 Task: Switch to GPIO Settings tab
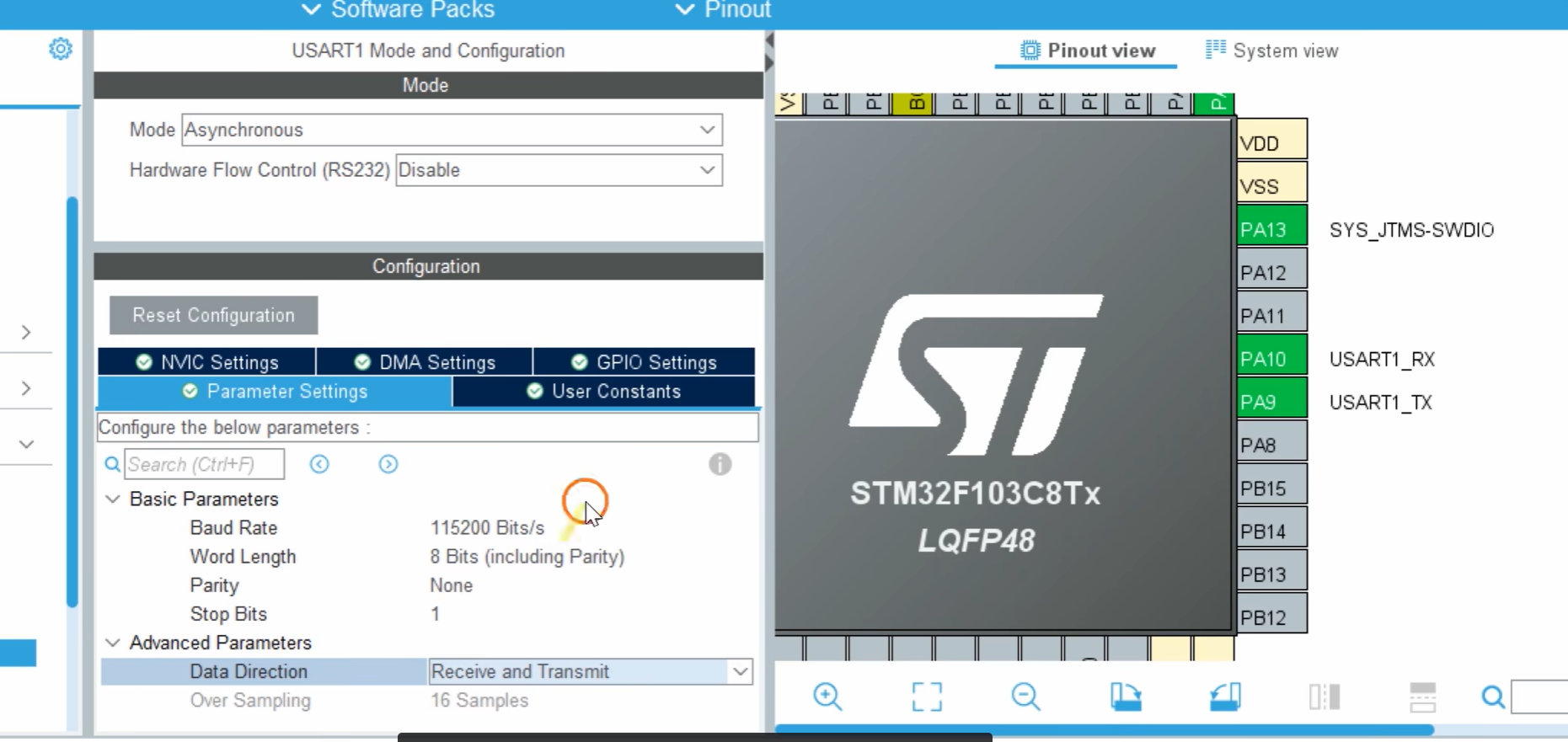pos(645,362)
